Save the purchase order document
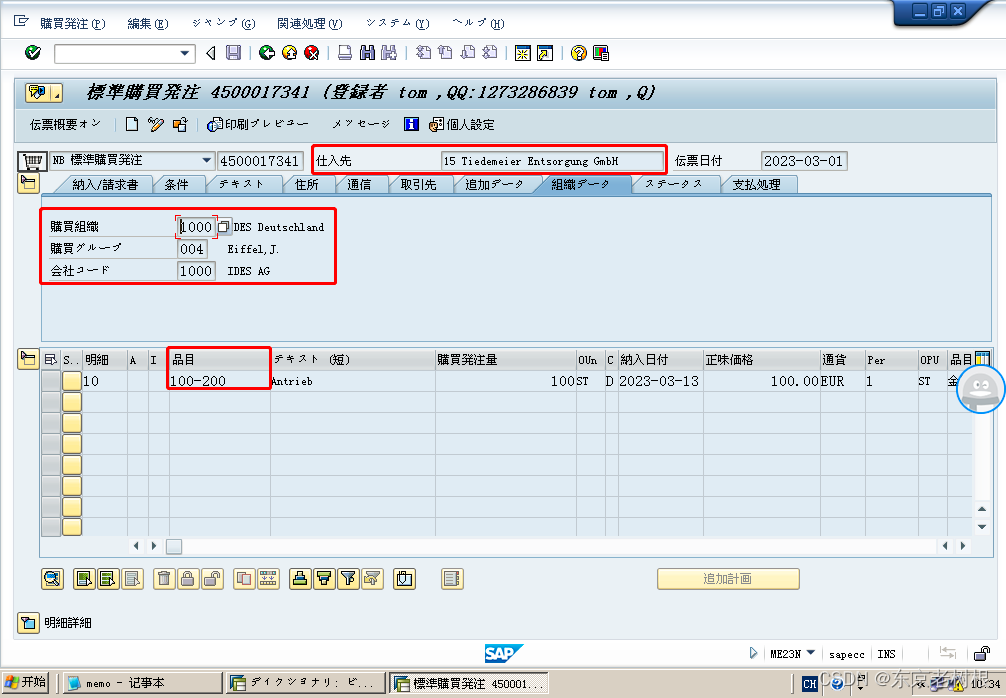The height and width of the screenshot is (698, 1006). coord(233,53)
